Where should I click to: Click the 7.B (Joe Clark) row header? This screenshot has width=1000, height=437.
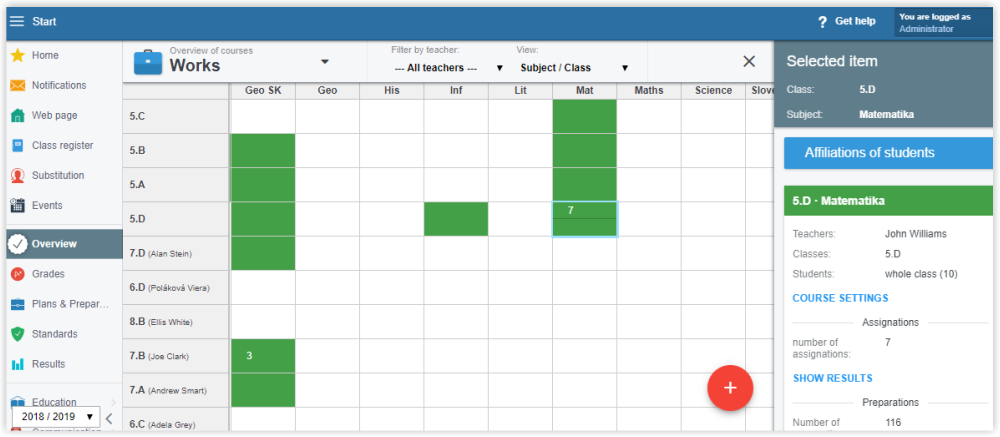[x=175, y=356]
